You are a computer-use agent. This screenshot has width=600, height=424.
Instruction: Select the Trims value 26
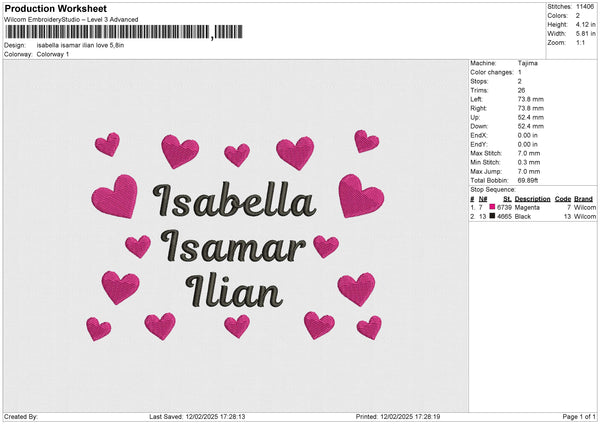click(x=521, y=90)
